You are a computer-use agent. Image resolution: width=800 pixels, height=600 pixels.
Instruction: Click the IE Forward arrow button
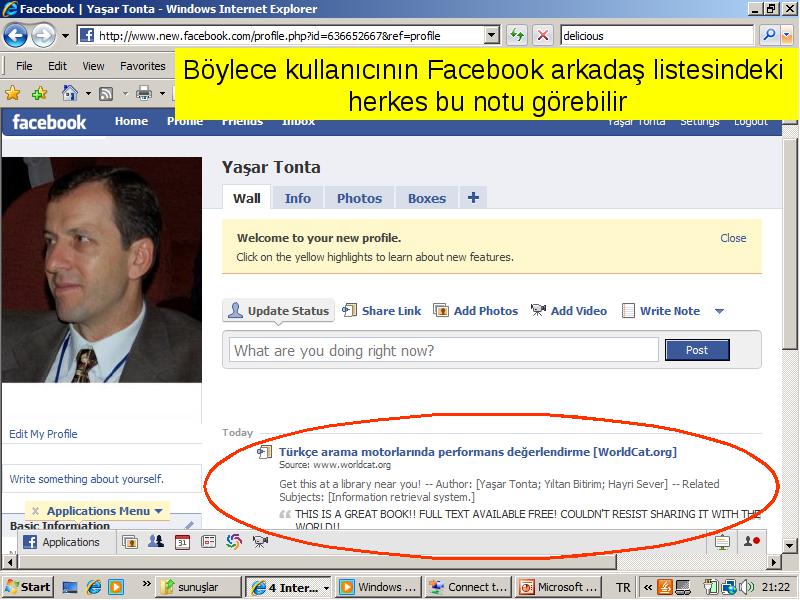(43, 36)
